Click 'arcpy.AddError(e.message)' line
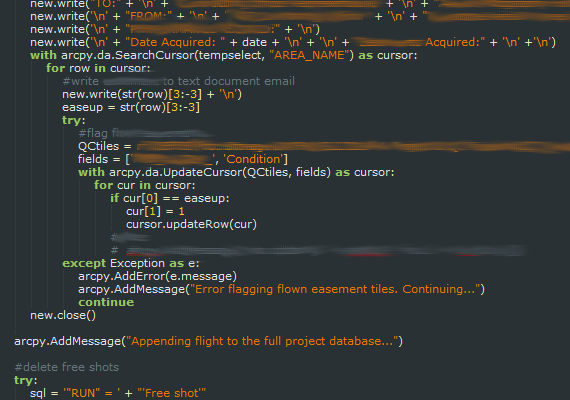 (x=157, y=276)
